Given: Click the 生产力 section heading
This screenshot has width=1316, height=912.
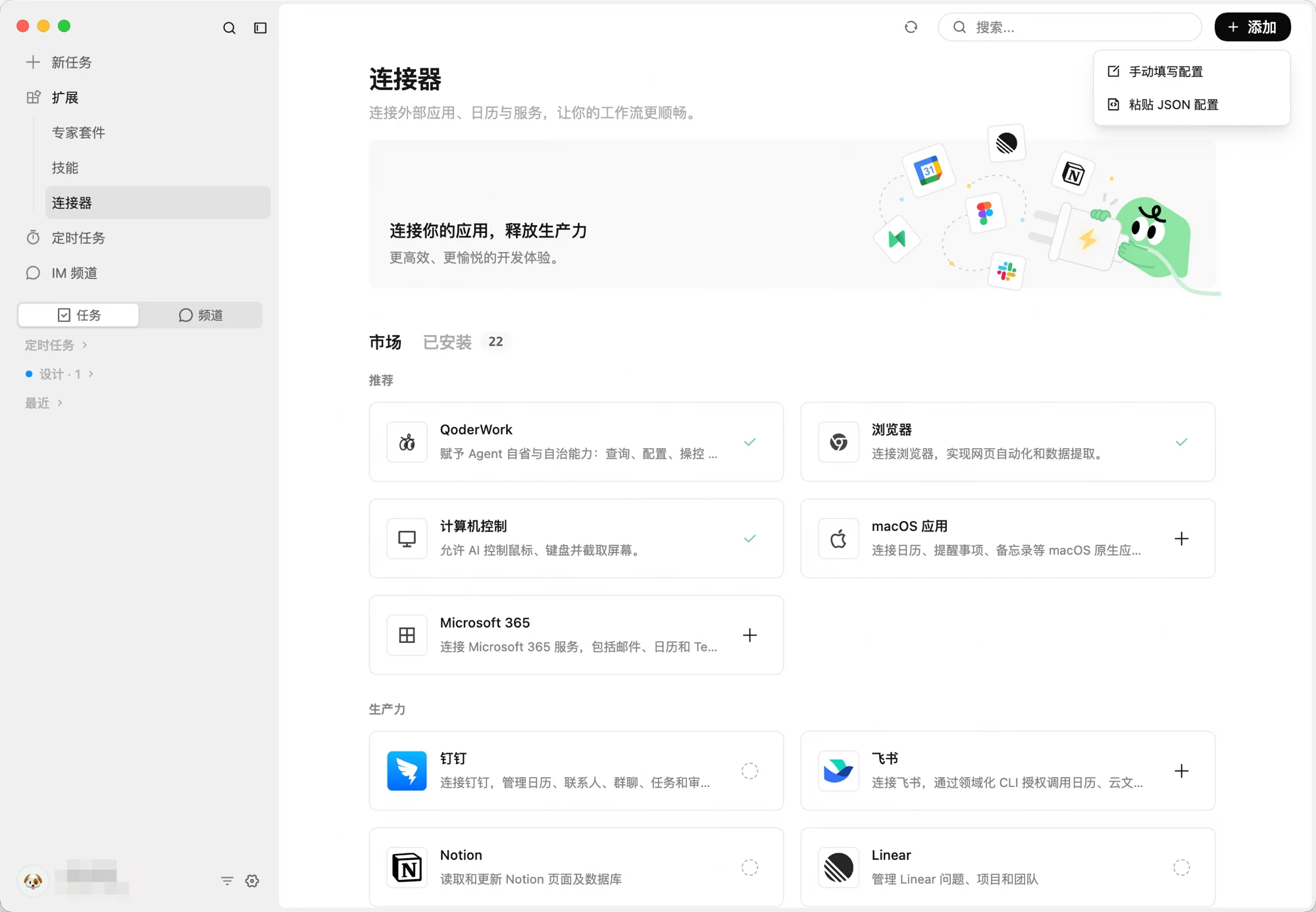Looking at the screenshot, I should [x=387, y=709].
